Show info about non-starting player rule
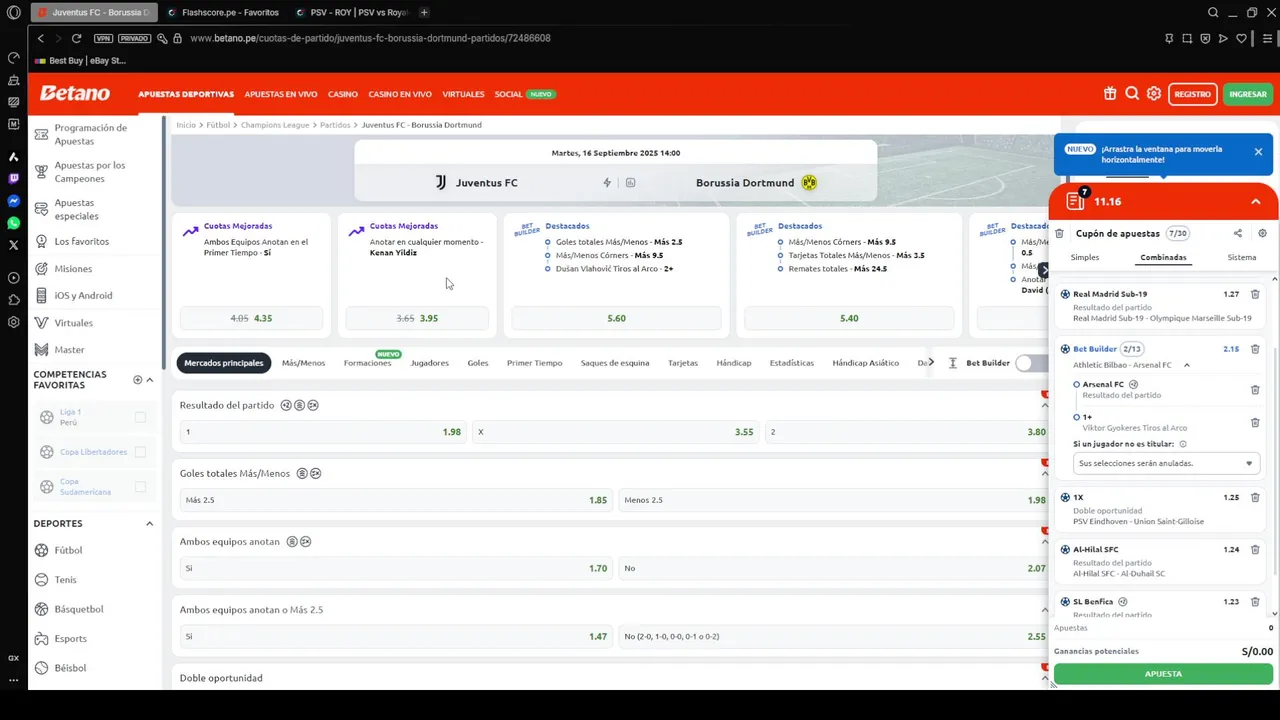1280x720 pixels. pos(1183,444)
